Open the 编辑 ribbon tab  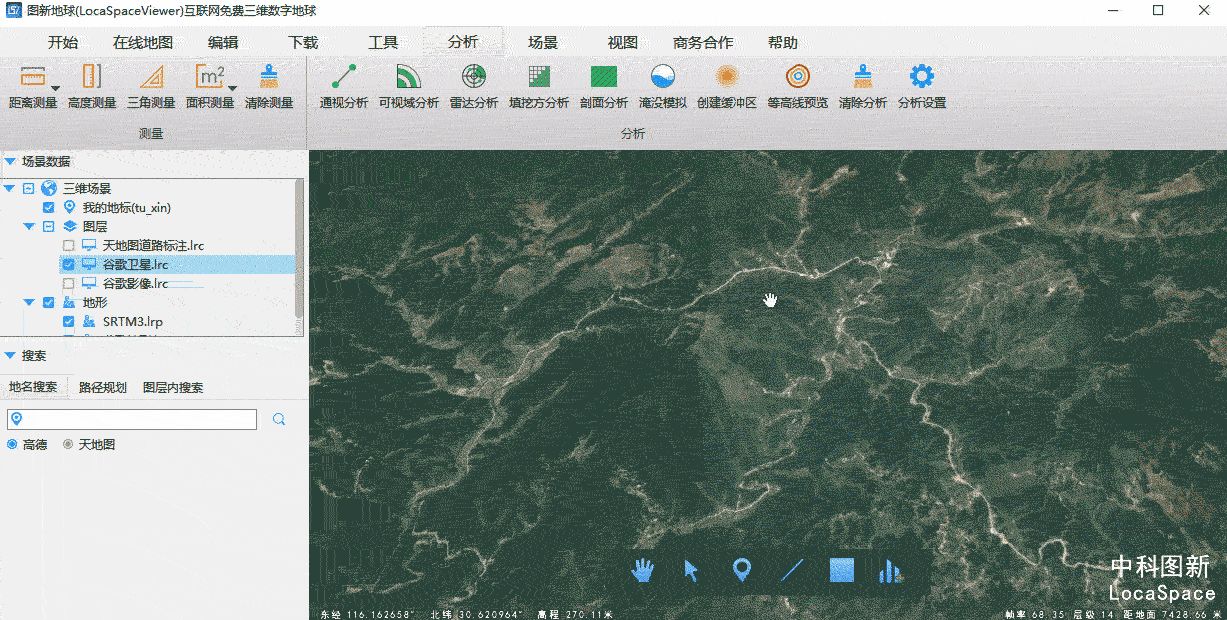[223, 43]
